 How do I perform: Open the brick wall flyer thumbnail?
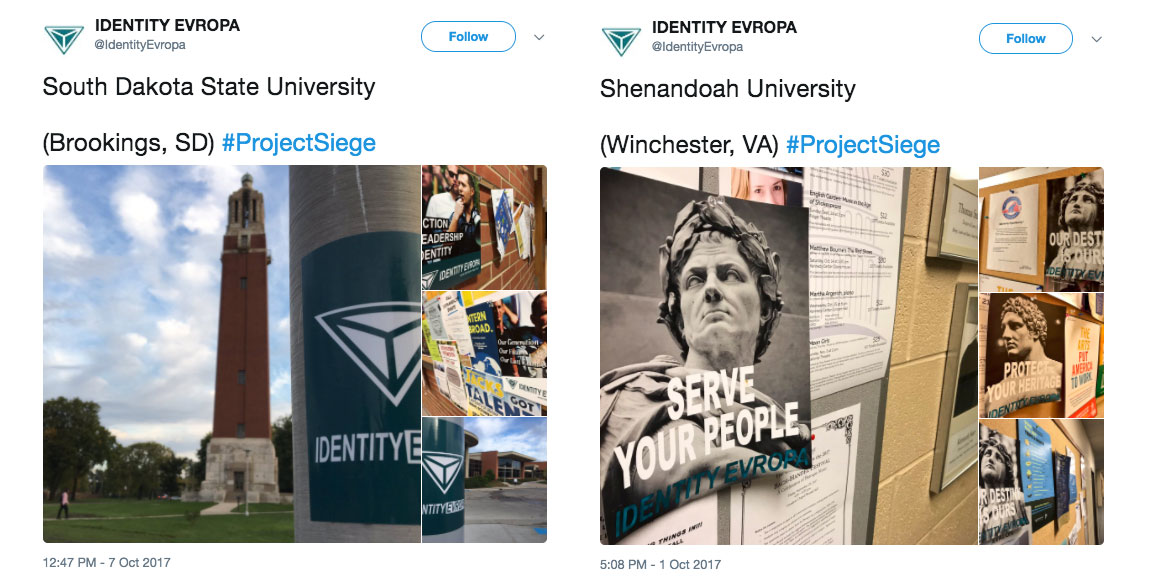[484, 227]
